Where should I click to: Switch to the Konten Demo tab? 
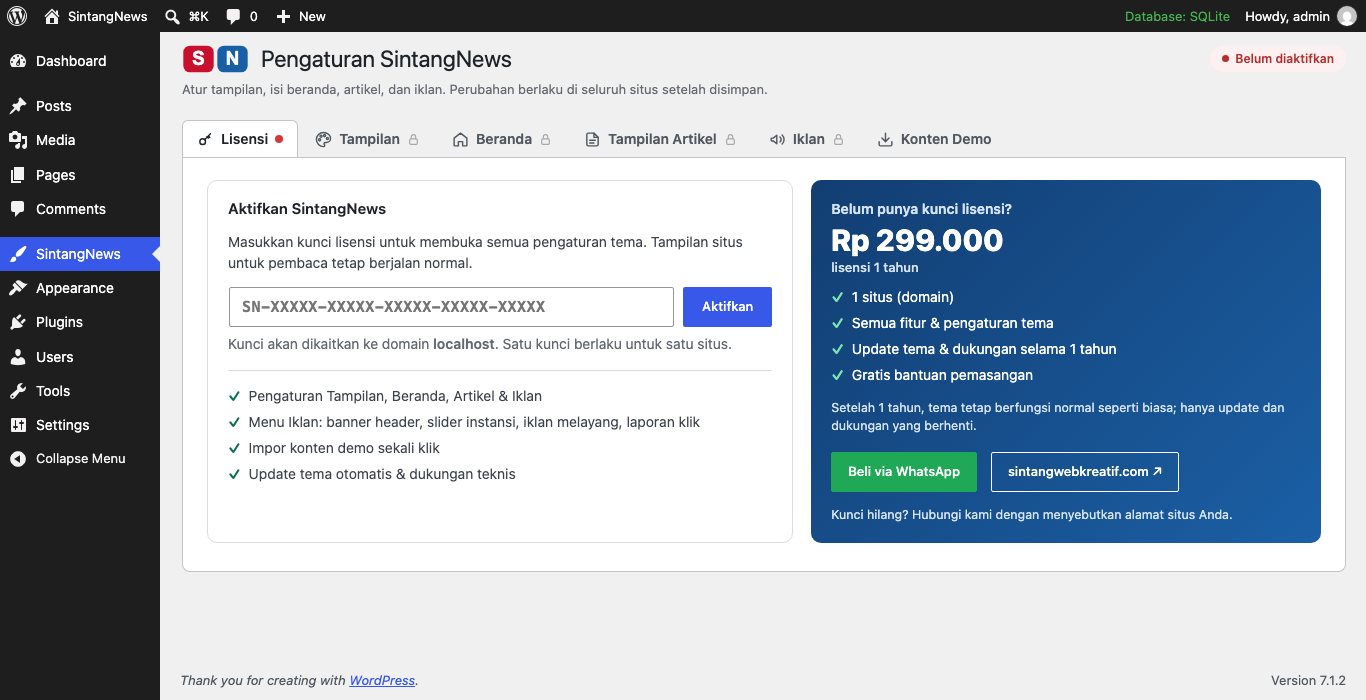pyautogui.click(x=934, y=139)
